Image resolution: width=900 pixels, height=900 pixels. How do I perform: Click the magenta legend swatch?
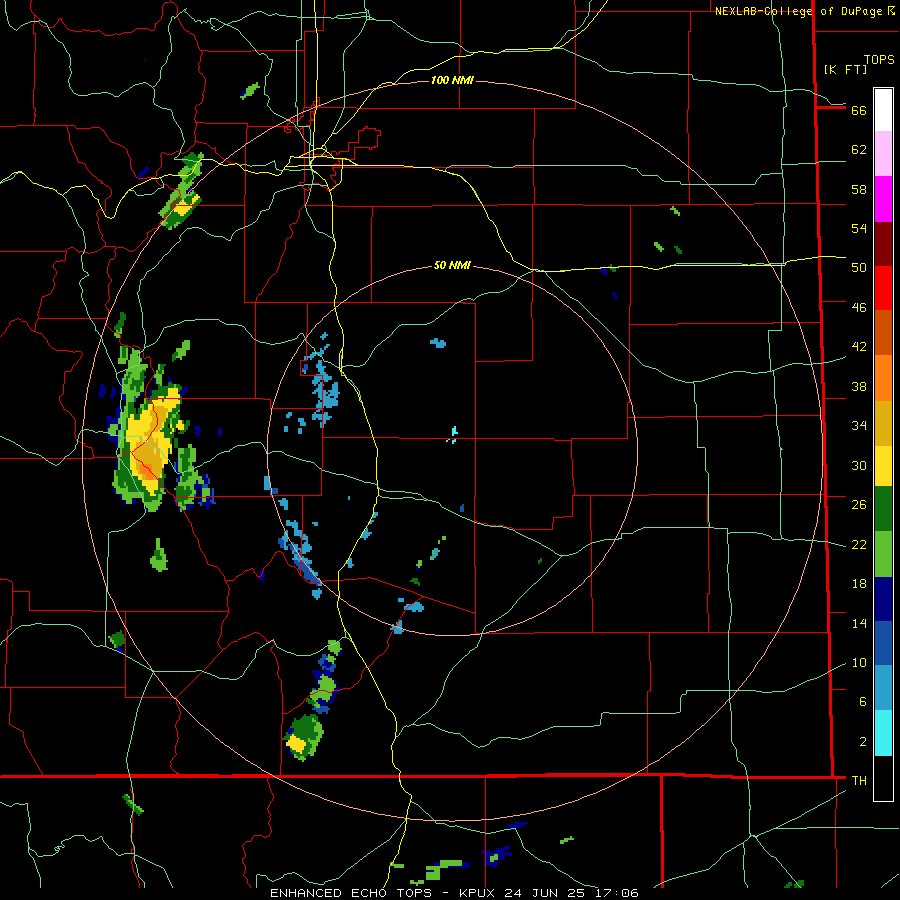tap(883, 199)
